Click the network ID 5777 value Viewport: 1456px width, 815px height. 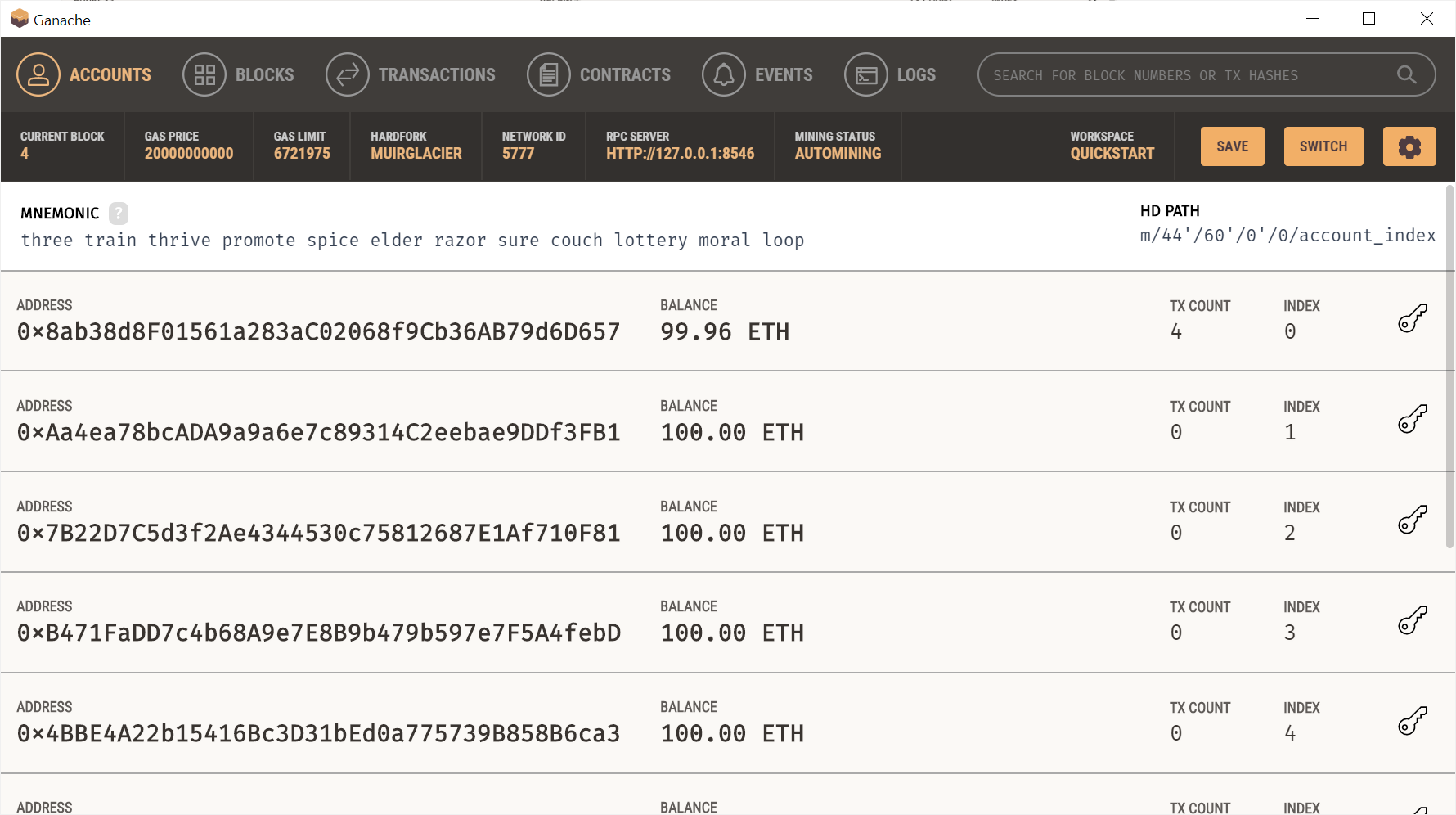pyautogui.click(x=518, y=153)
